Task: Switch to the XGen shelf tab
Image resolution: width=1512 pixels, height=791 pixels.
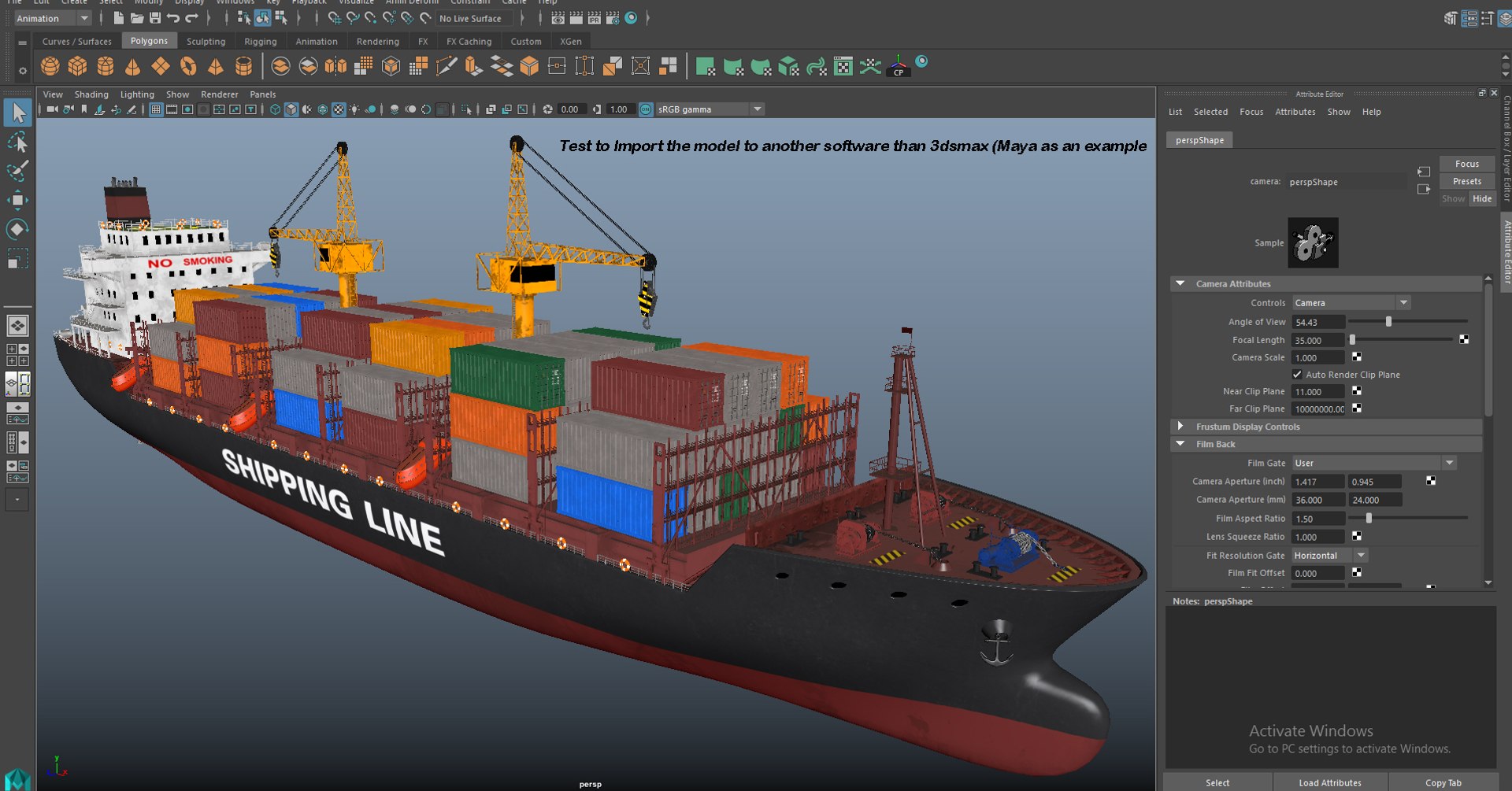Action: 571,42
